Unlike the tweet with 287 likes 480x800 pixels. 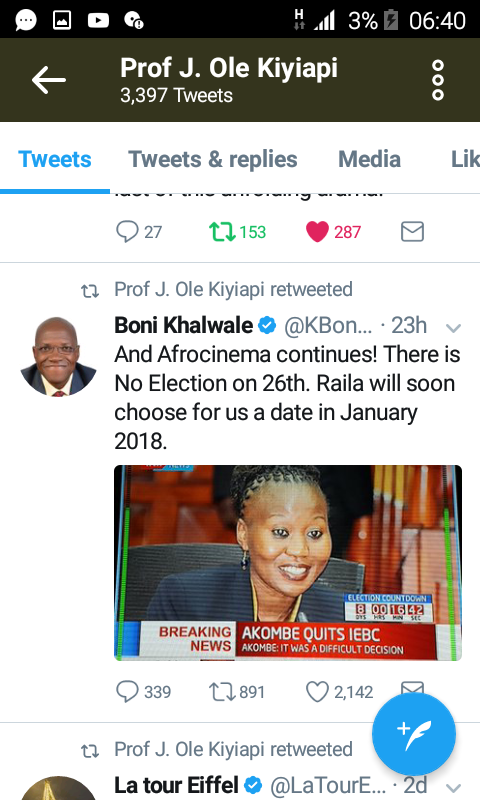[x=317, y=232]
